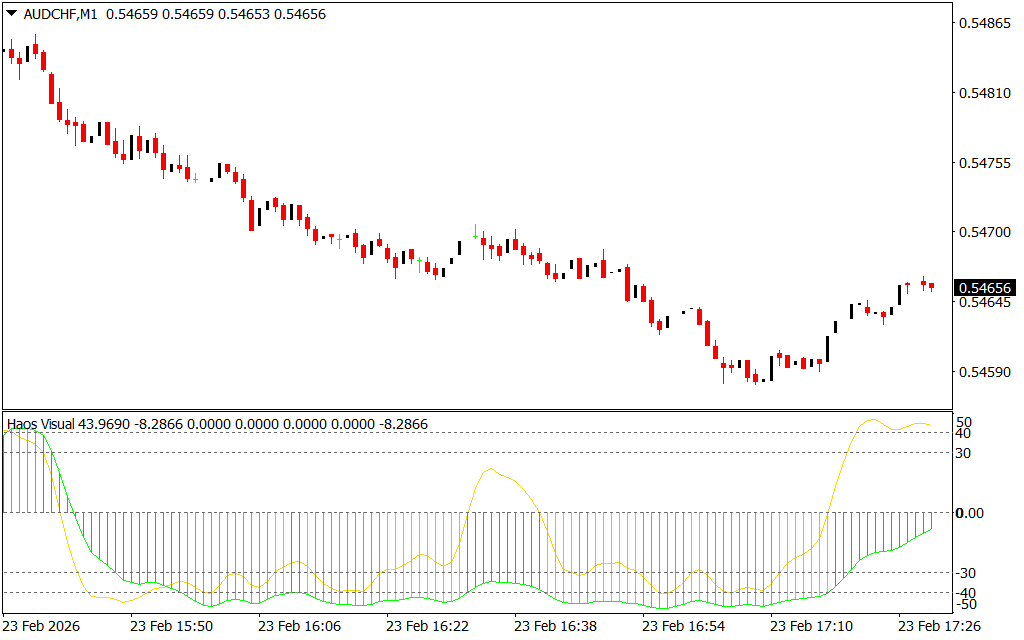Select the 23 Feb 16:22 time label
Image resolution: width=1024 pixels, height=640 pixels.
(427, 626)
